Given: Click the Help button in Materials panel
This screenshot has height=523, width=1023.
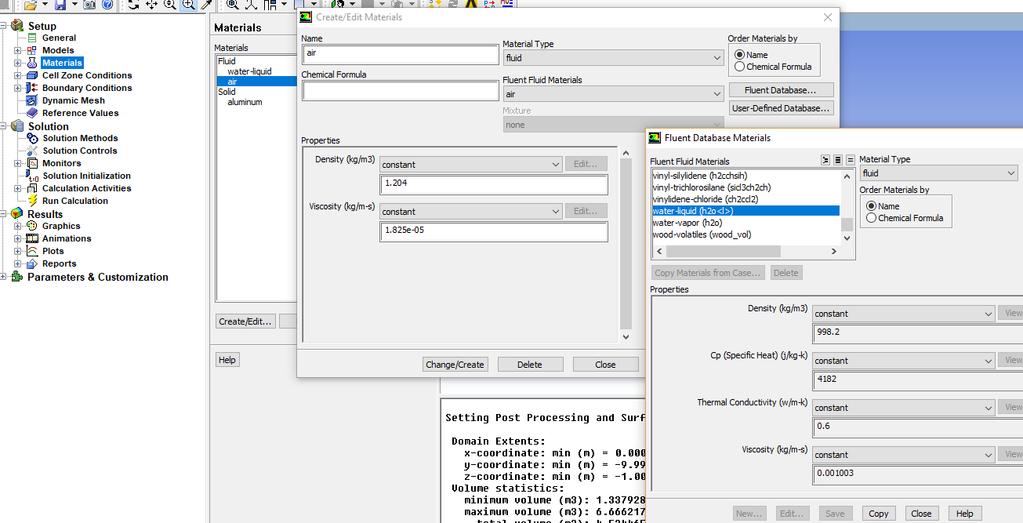Looking at the screenshot, I should pos(227,360).
